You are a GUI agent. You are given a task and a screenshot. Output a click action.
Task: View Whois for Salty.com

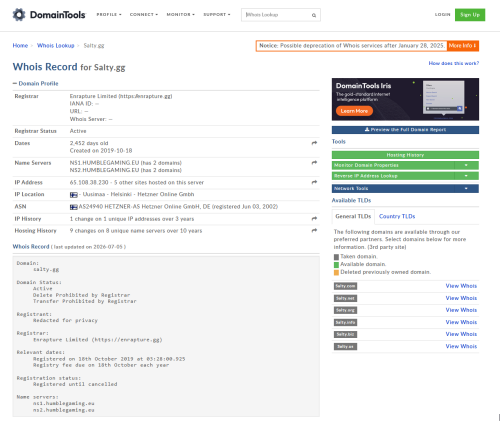(x=461, y=286)
